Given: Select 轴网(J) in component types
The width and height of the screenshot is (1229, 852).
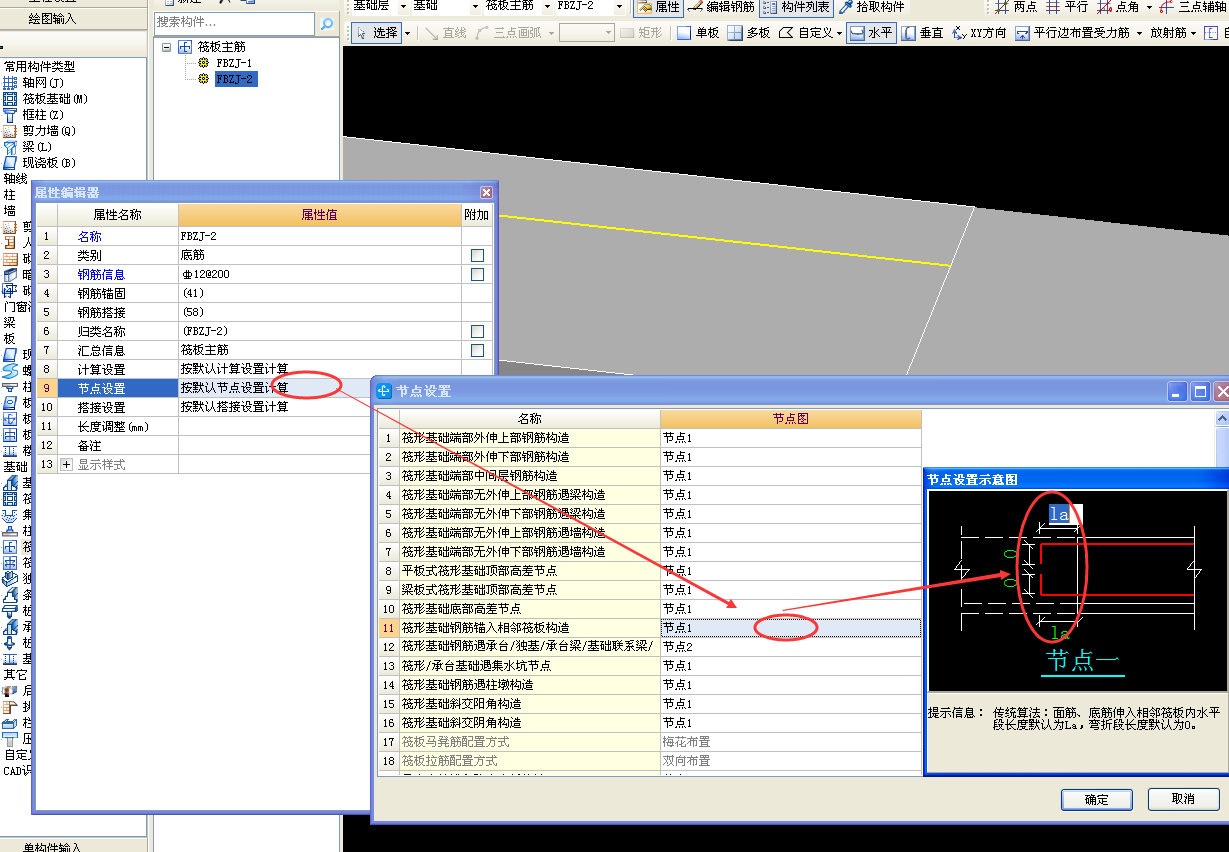Looking at the screenshot, I should coord(35,83).
